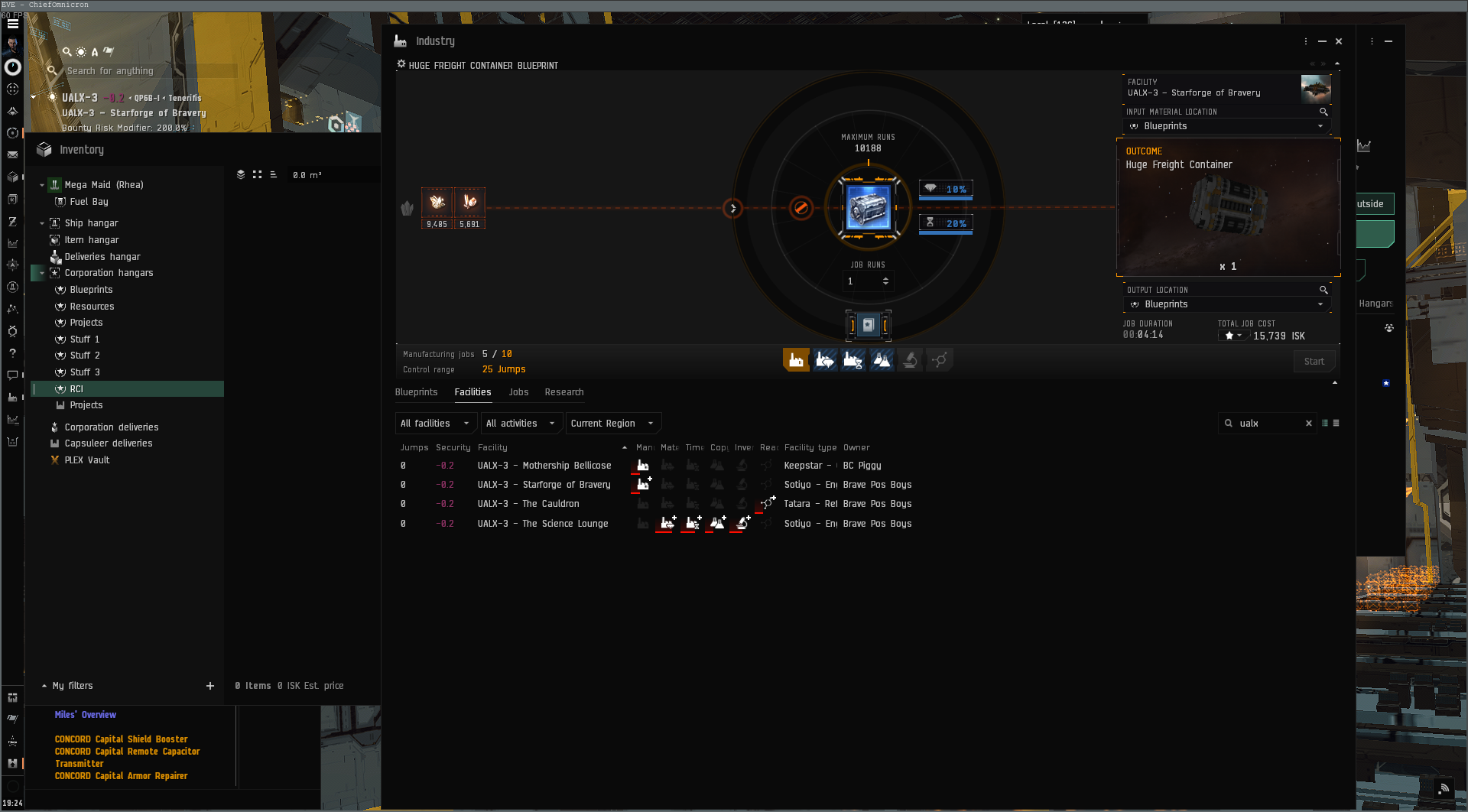Click the Huge Freight Container blueprint icon
The height and width of the screenshot is (812, 1468).
point(868,207)
